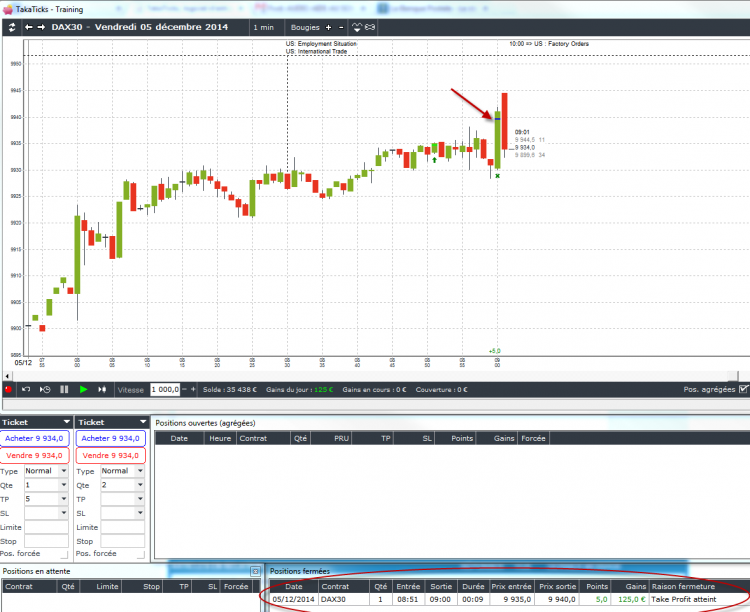This screenshot has height=612, width=750.
Task: Advance one candle with the step icon
Action: point(102,389)
